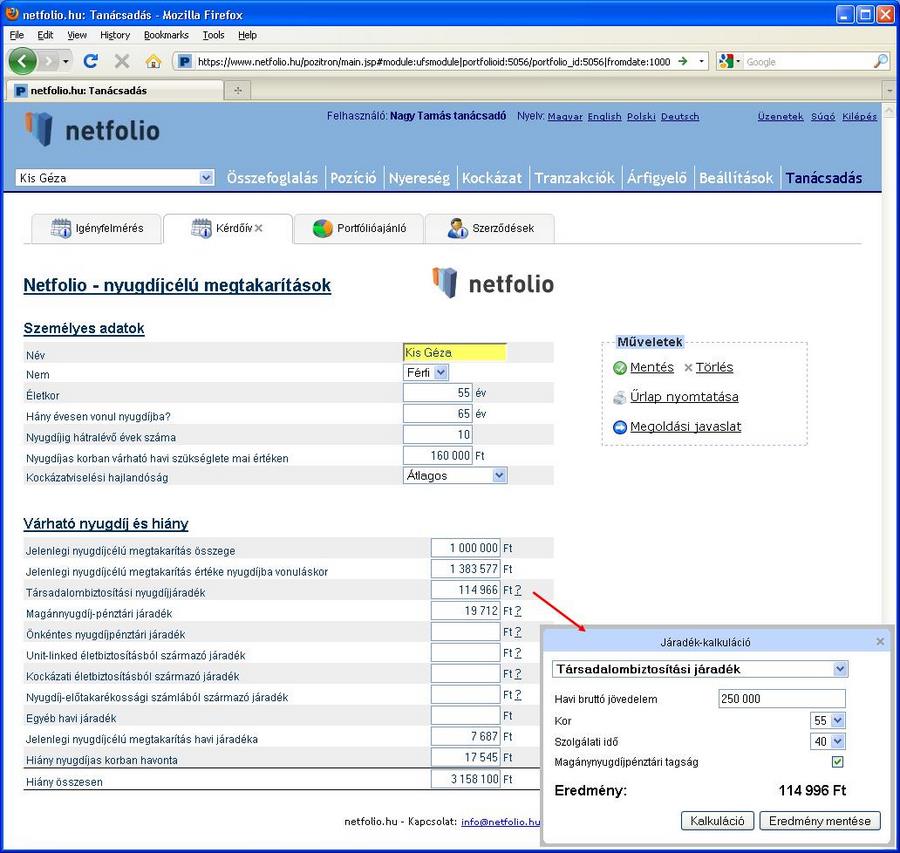
Task: Open the Kis Géza portfolio dropdown
Action: [115, 178]
